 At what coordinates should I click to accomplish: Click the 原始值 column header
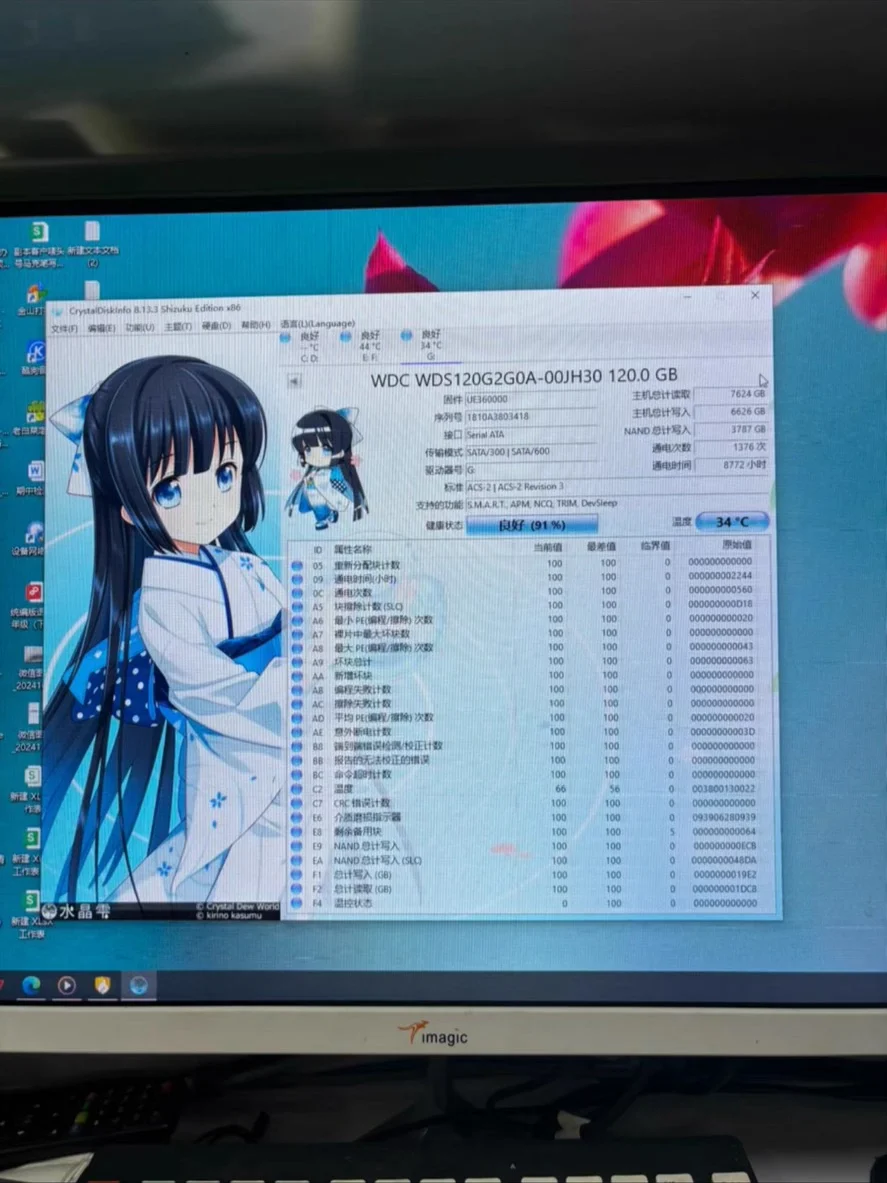tap(736, 544)
